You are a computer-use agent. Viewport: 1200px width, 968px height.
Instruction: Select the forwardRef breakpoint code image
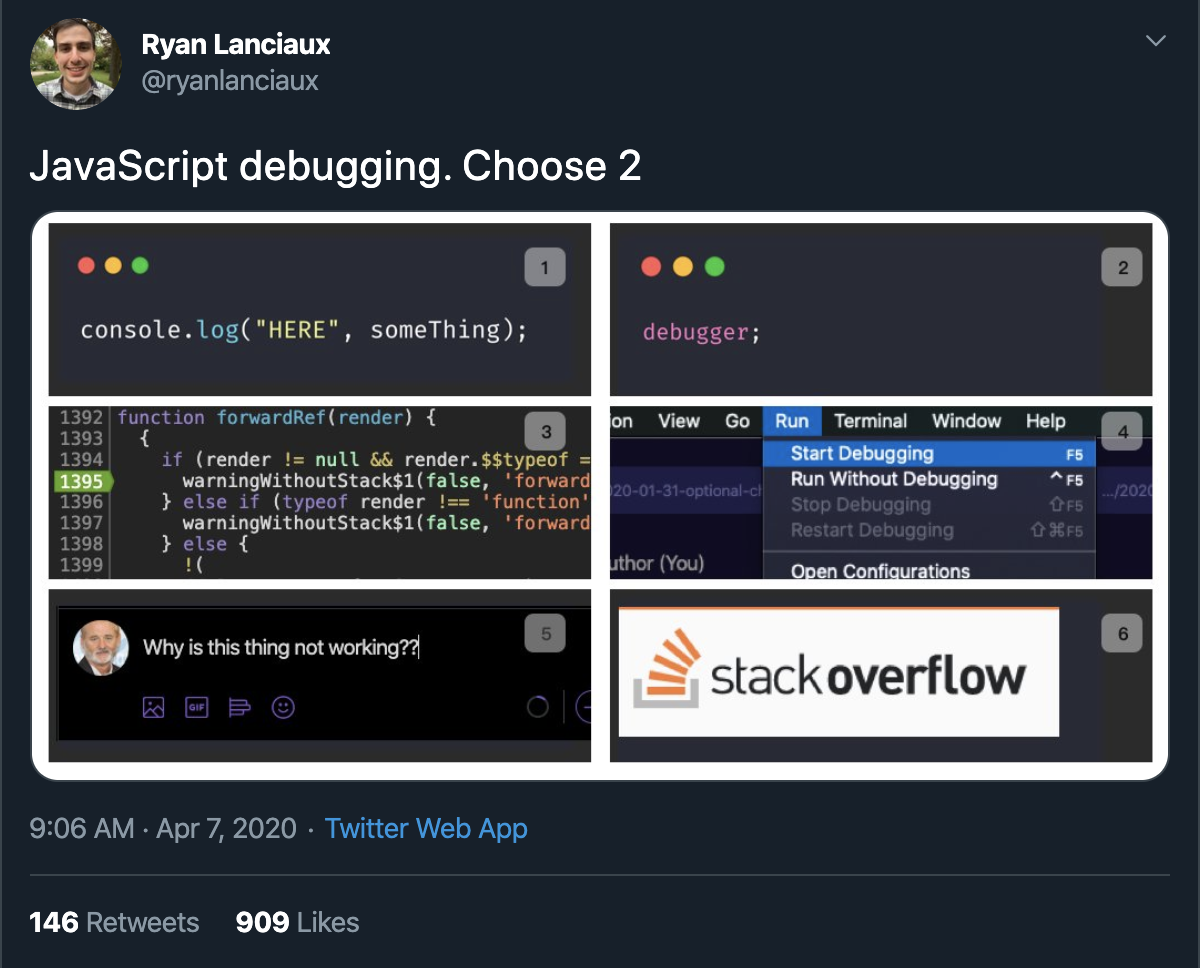(320, 492)
